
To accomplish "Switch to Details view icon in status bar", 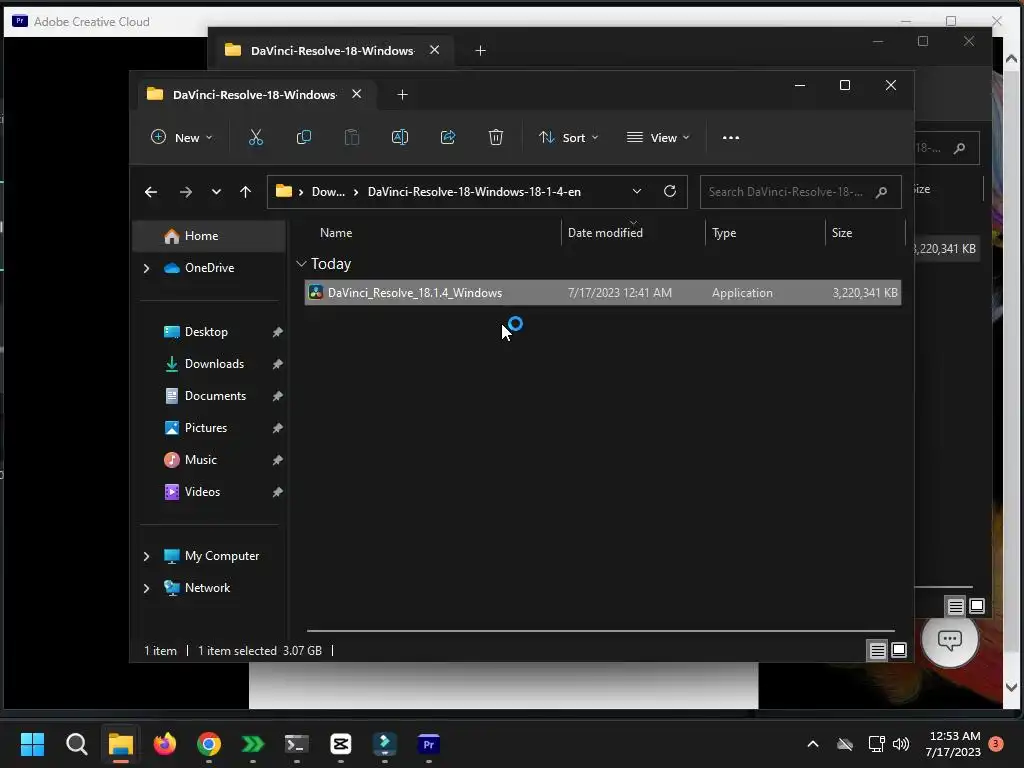I will tap(877, 650).
